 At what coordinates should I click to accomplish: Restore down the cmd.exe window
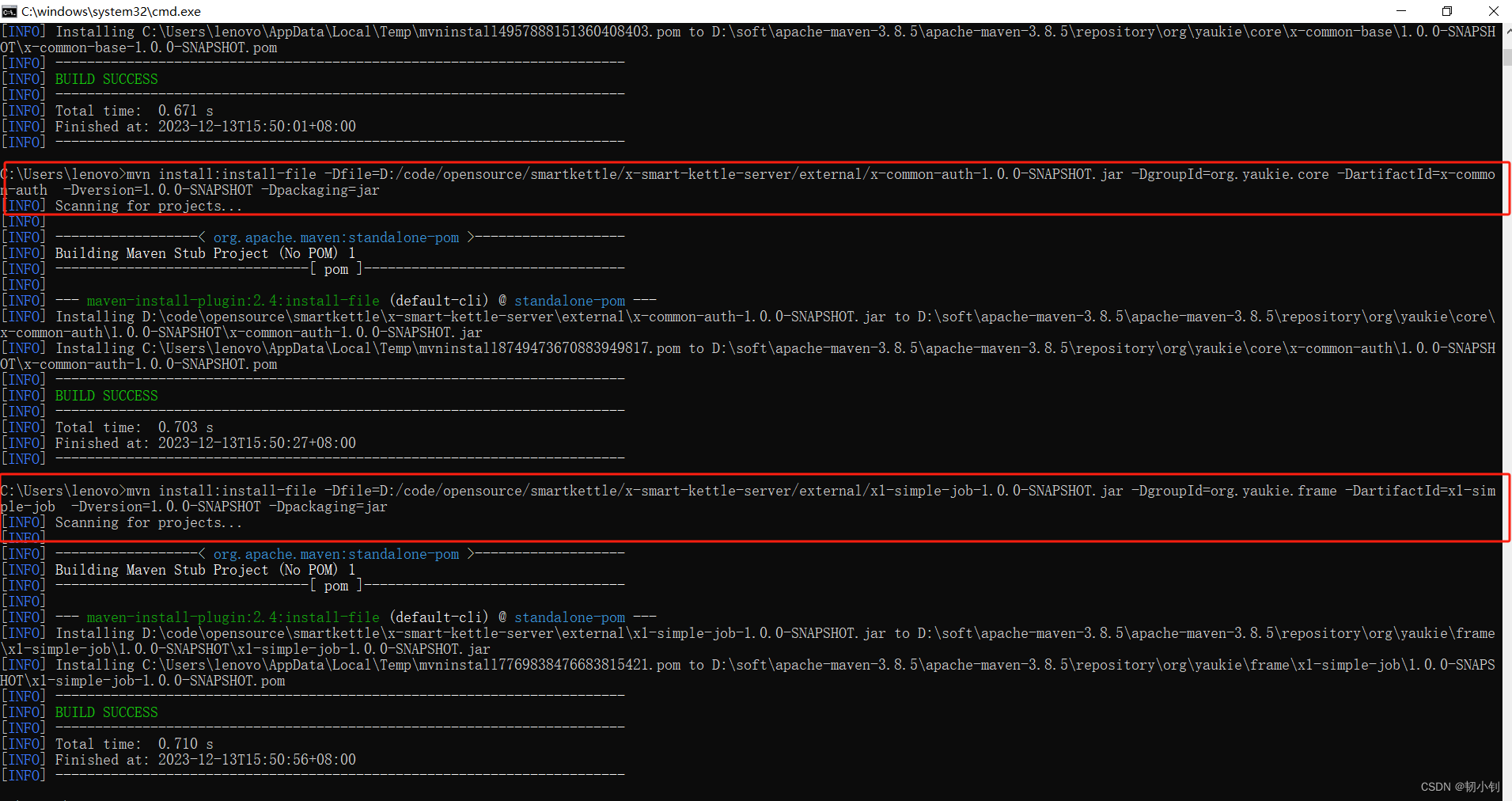tap(1447, 11)
